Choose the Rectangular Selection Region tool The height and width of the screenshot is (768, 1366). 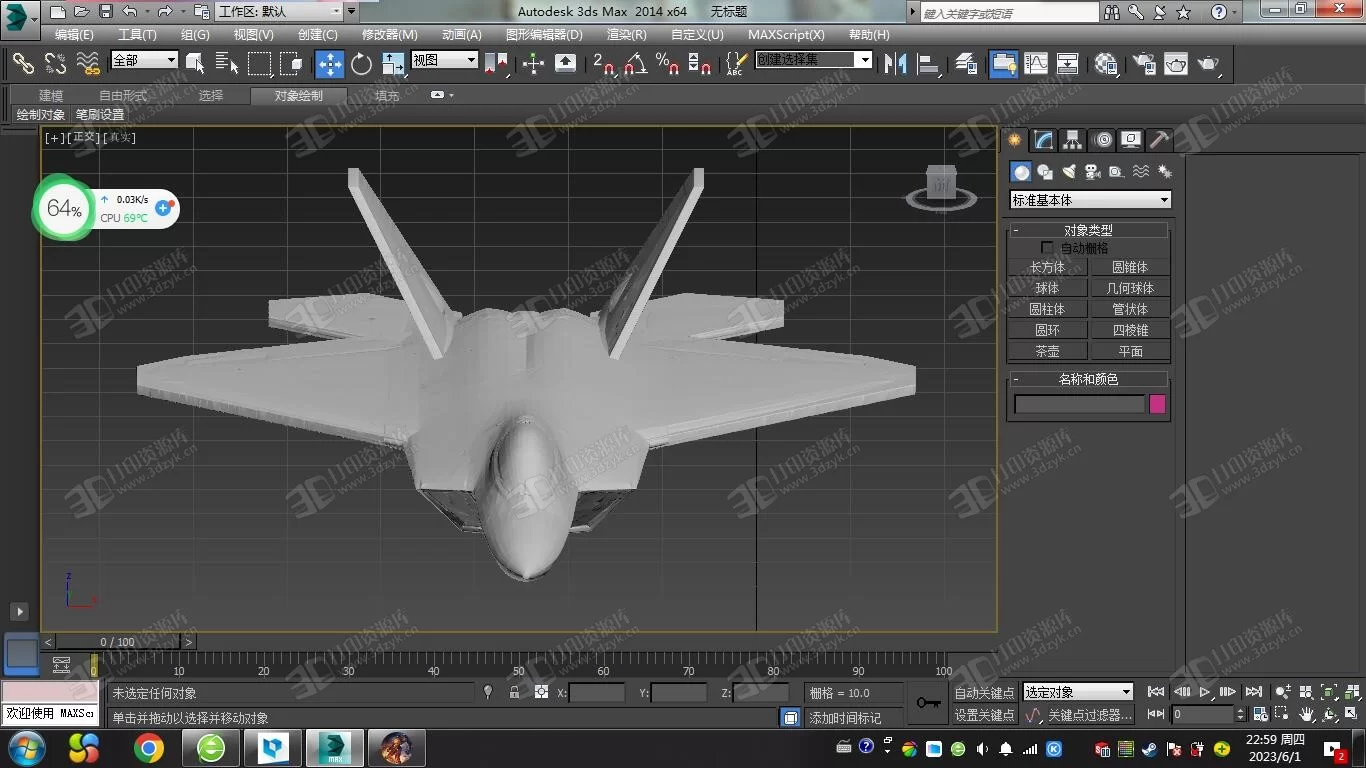(259, 63)
